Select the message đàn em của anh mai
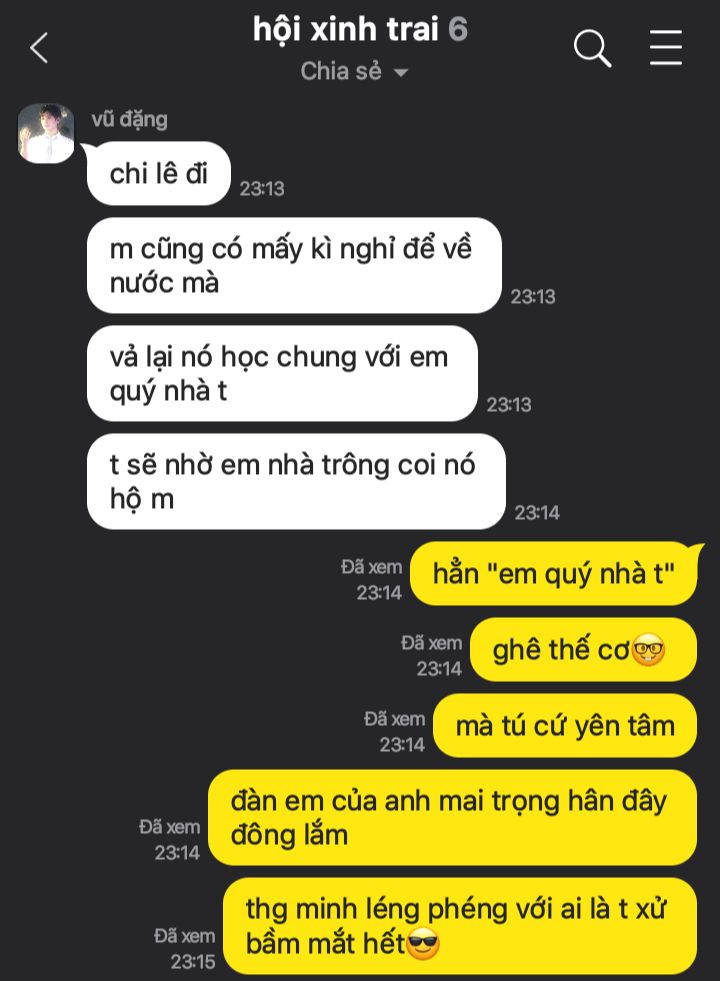720x981 pixels. (x=452, y=818)
